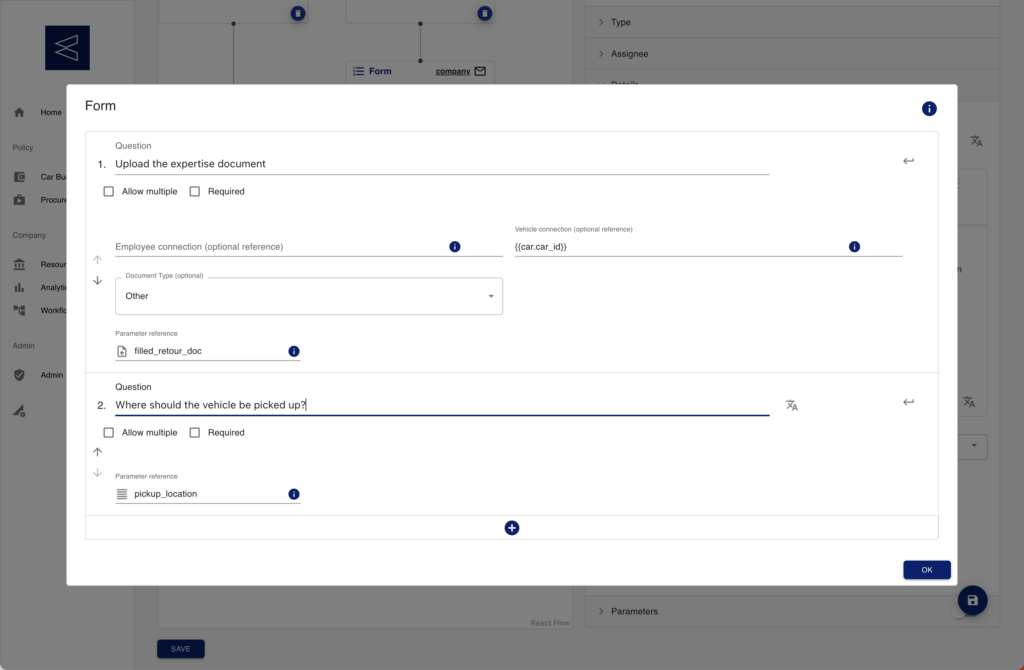Screen dimensions: 1024x670
Task: Click the Resources bank icon in sidebar
Action: pyautogui.click(x=19, y=264)
